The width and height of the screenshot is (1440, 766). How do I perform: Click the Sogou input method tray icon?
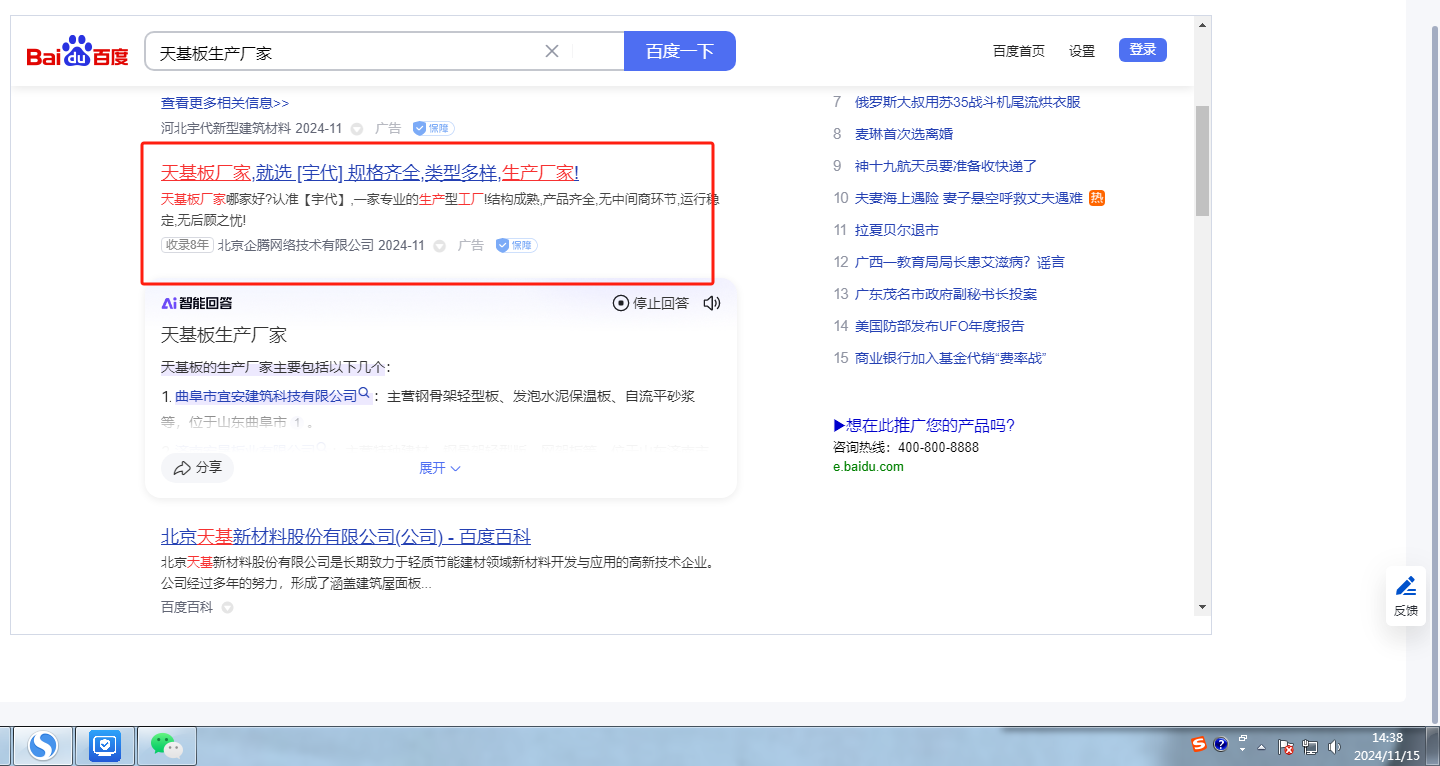tap(1198, 744)
